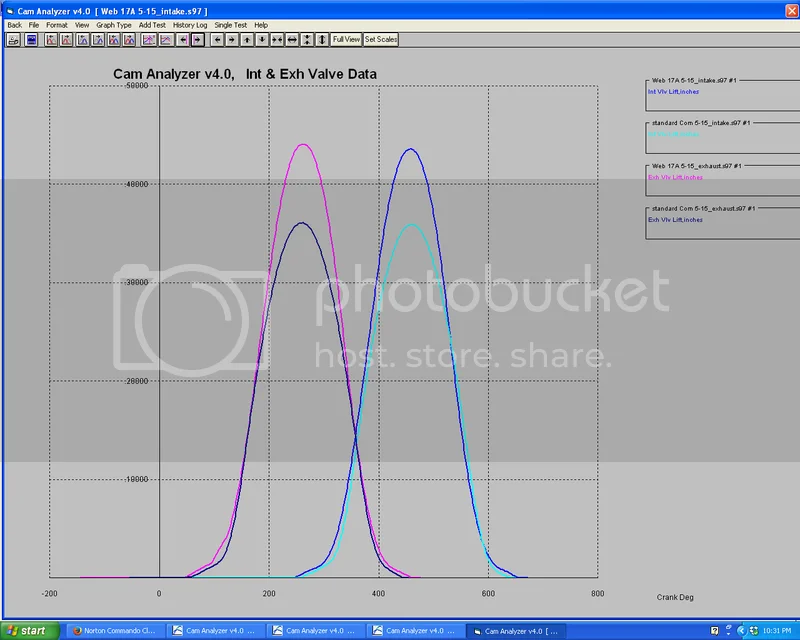Click the shift graph up arrow icon
800x640 pixels.
tap(247, 40)
